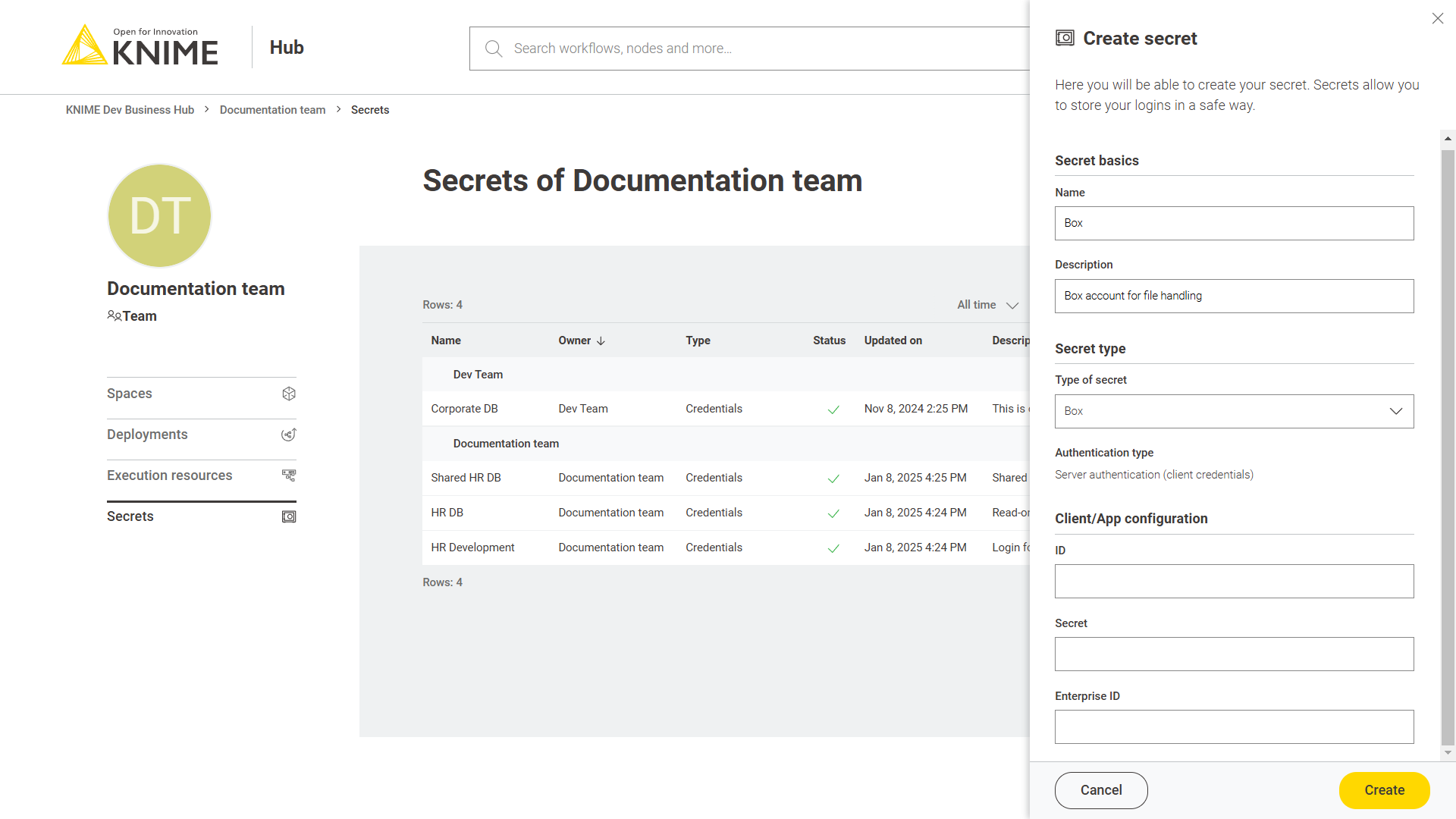Click the Spaces icon in sidebar
Image resolution: width=1456 pixels, height=819 pixels.
288,393
